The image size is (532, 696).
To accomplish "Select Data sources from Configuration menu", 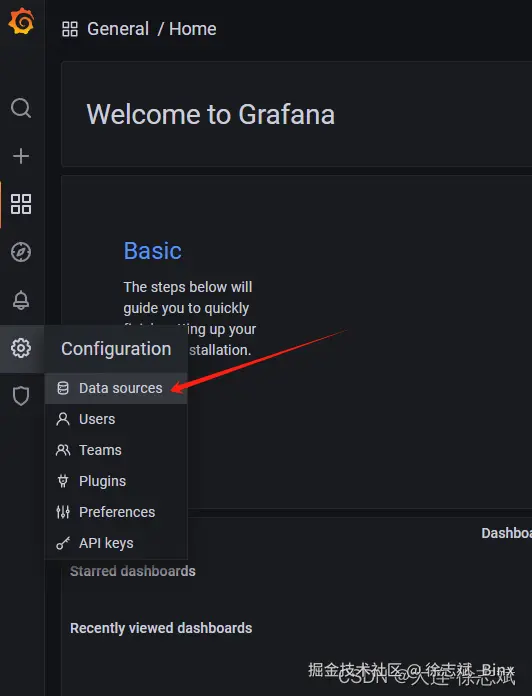I will [116, 388].
